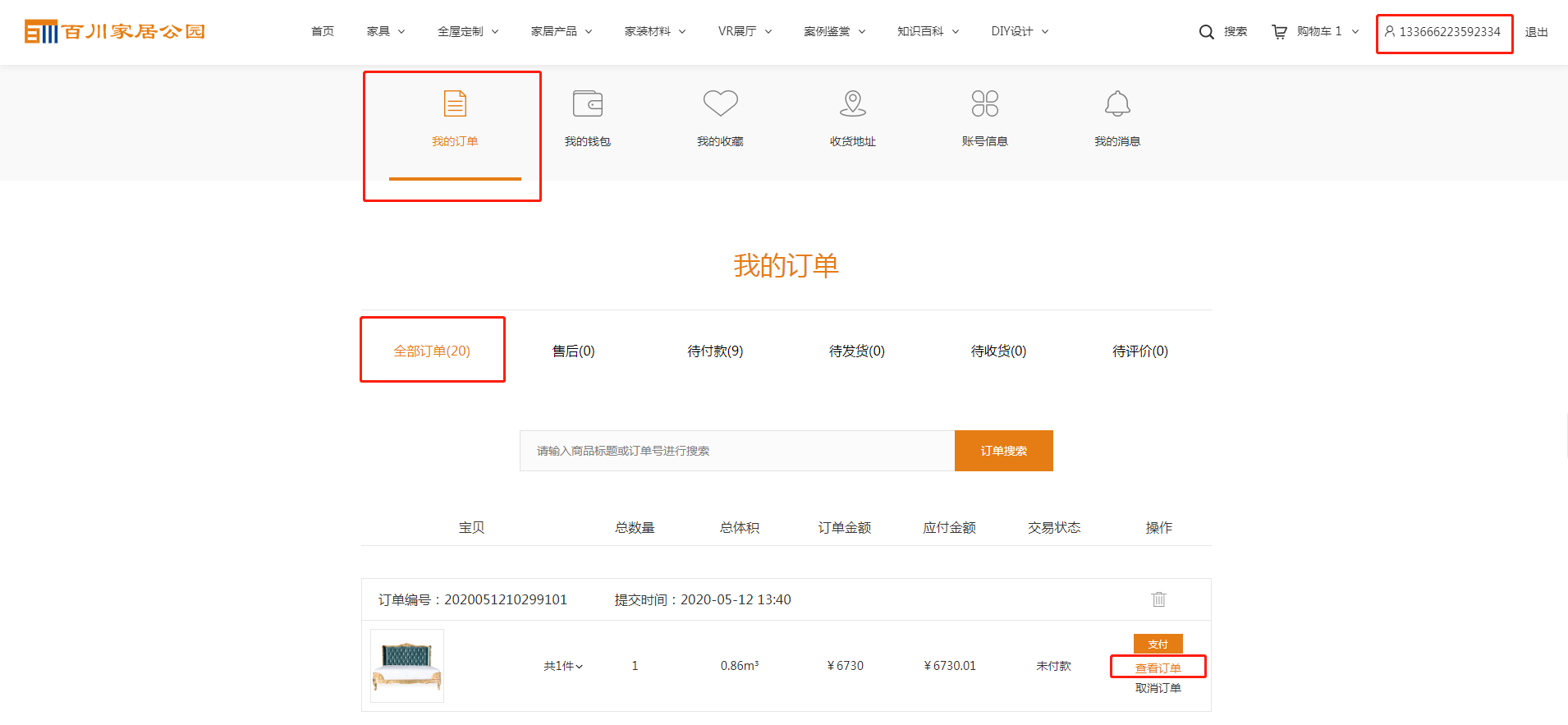Viewport: 1568px width, 725px height.
Task: Click the bed product thumbnail
Action: [x=407, y=666]
